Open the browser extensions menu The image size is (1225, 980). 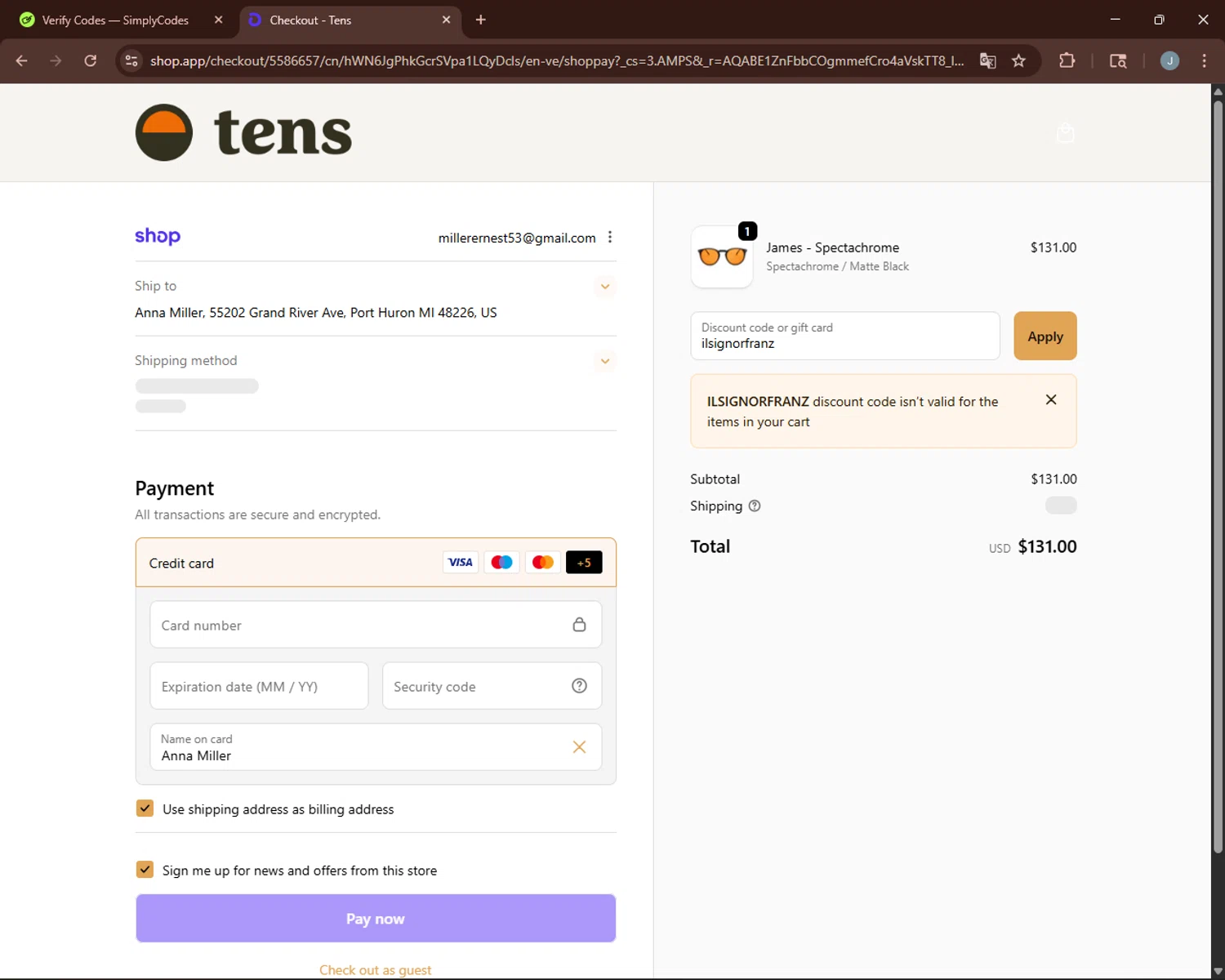pos(1067,60)
